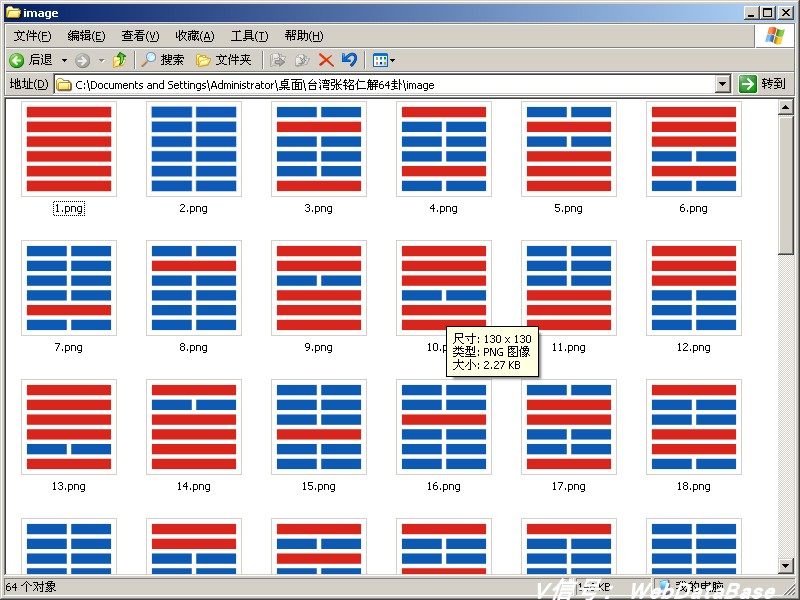800x600 pixels.
Task: Click the vertical scrollbar thumb
Action: point(786,185)
